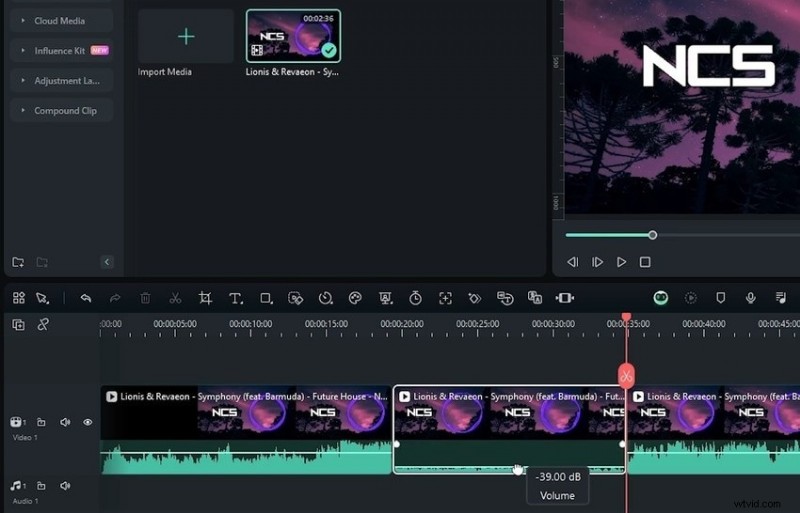Open the Crop tool

pyautogui.click(x=205, y=298)
